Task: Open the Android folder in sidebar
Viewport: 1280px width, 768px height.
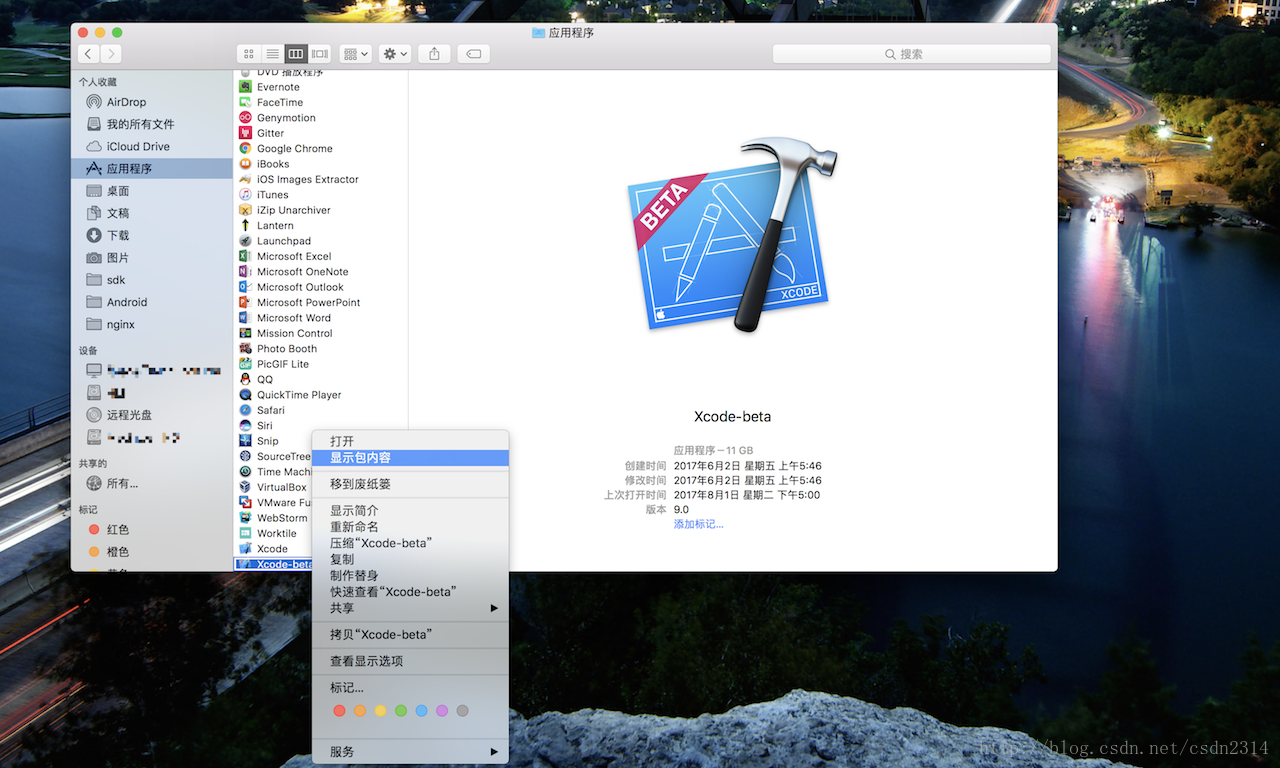Action: point(151,302)
